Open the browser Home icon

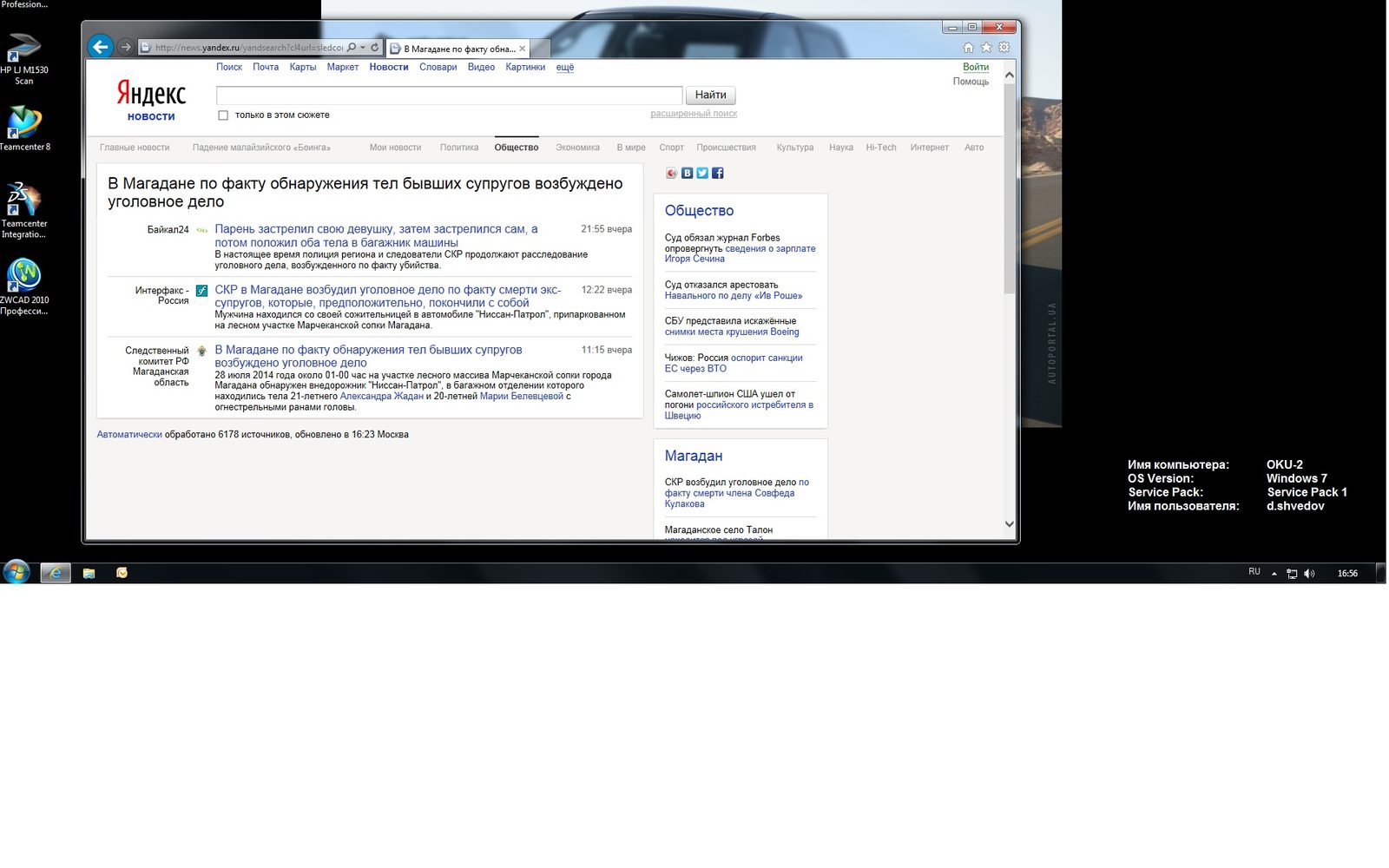point(969,48)
